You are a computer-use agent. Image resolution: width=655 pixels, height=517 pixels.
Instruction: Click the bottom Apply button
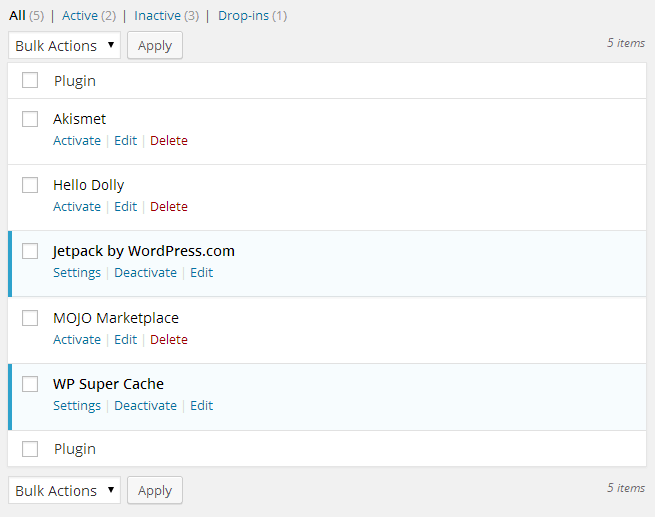(155, 490)
